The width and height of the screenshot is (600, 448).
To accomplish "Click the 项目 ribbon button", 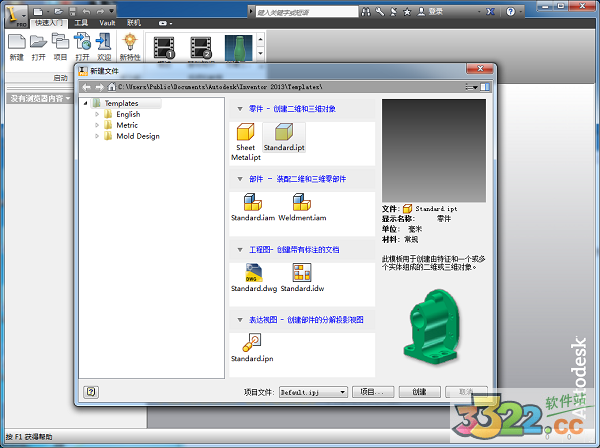I will click(x=60, y=47).
